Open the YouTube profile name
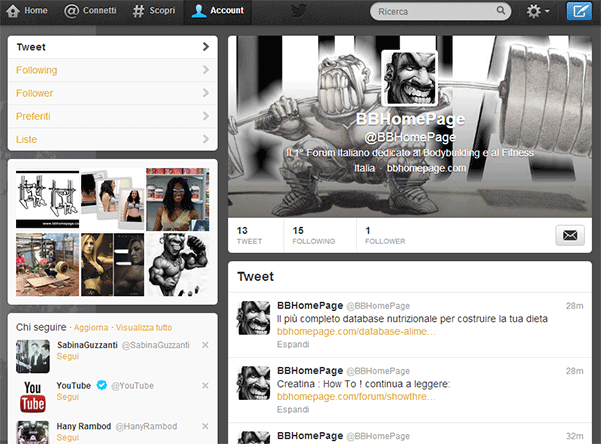The width and height of the screenshot is (601, 444). 74,386
